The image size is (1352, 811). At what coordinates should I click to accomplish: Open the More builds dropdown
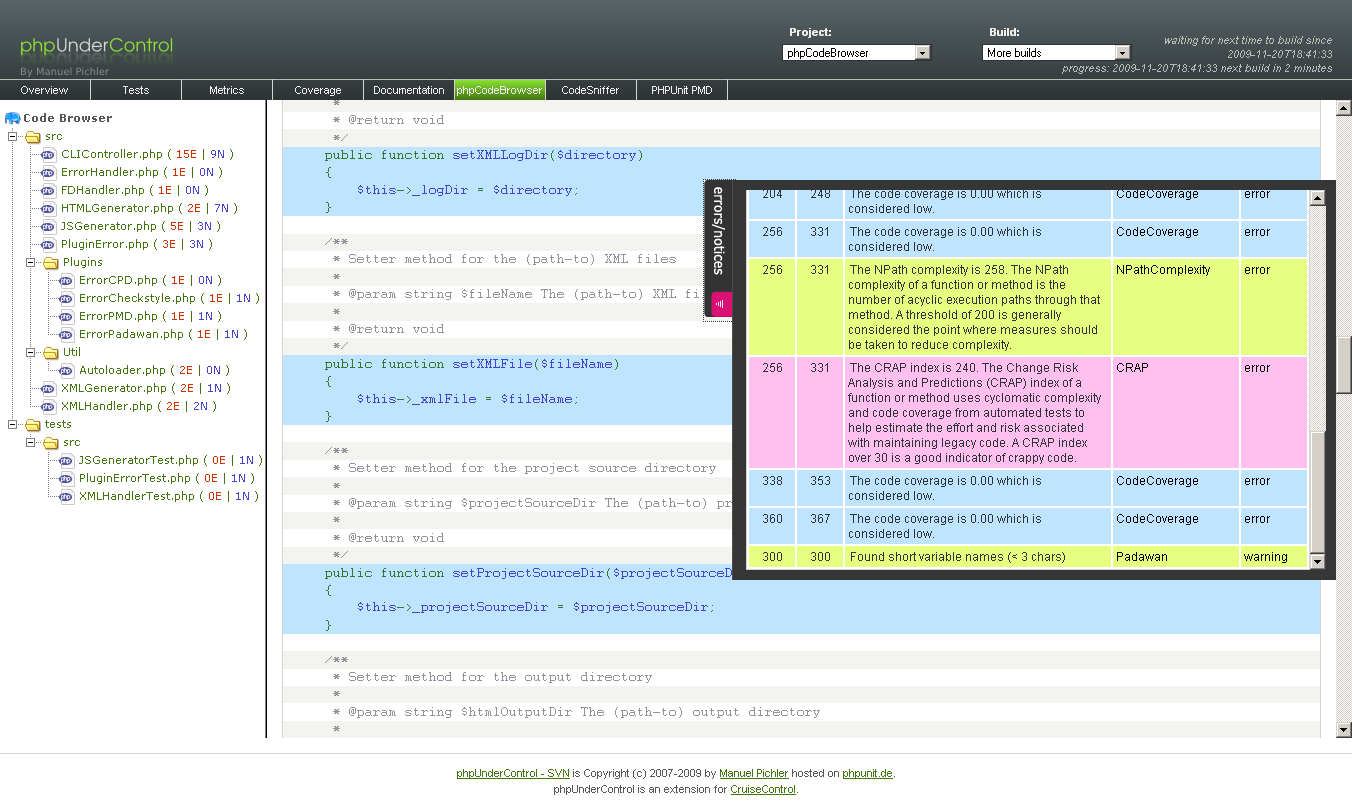[x=1056, y=53]
